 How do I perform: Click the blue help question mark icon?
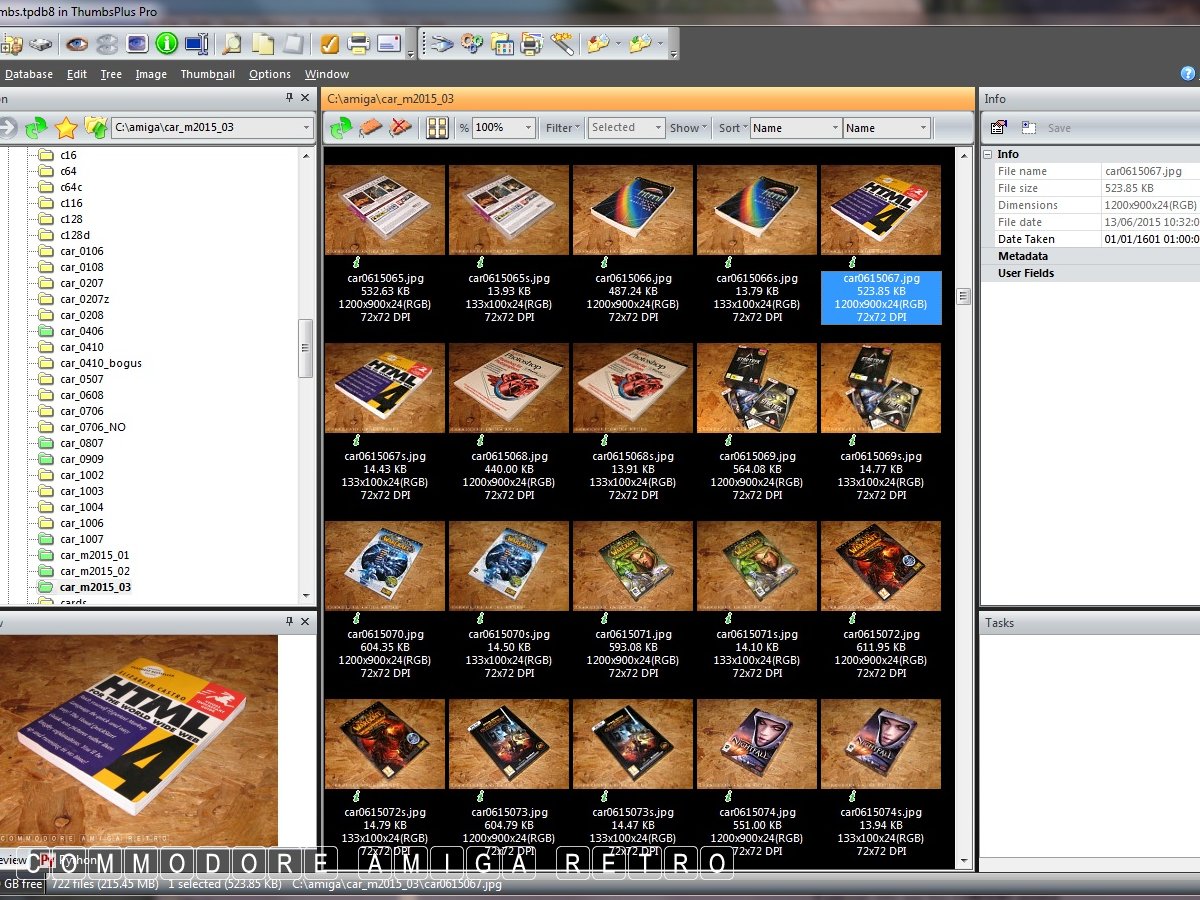(x=1188, y=73)
